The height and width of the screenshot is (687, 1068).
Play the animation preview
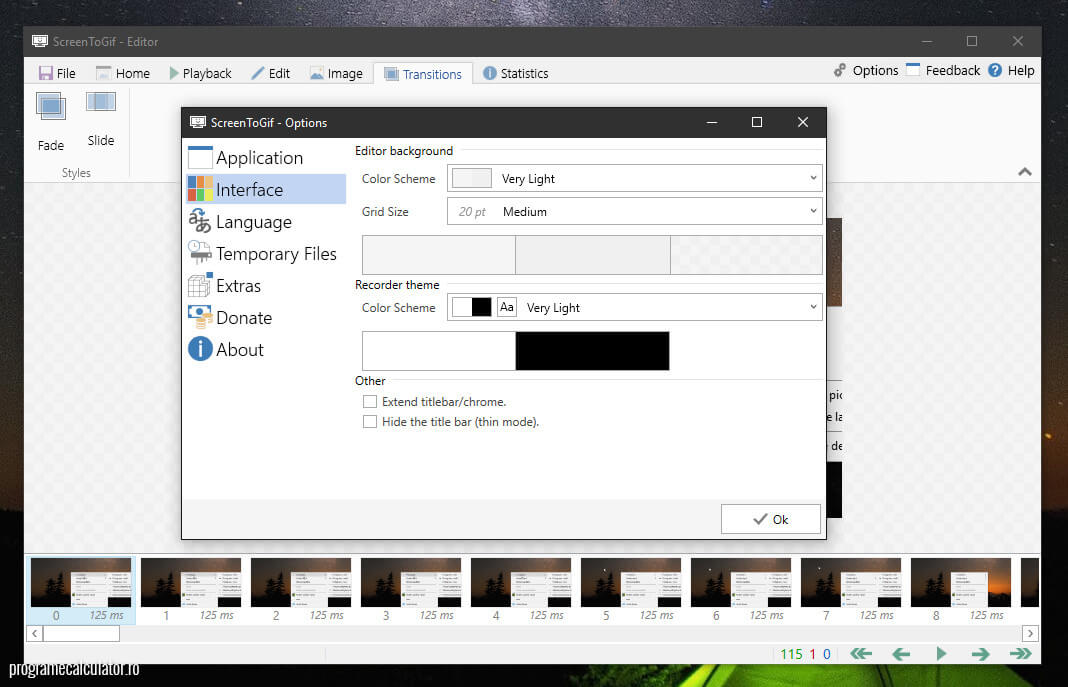tap(941, 654)
